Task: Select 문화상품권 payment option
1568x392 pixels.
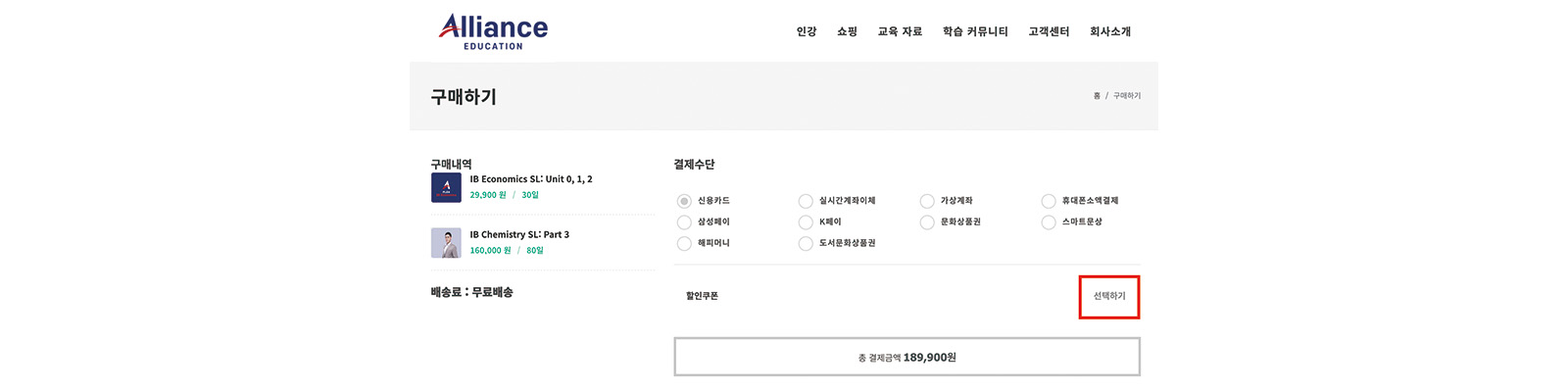Action: (927, 222)
